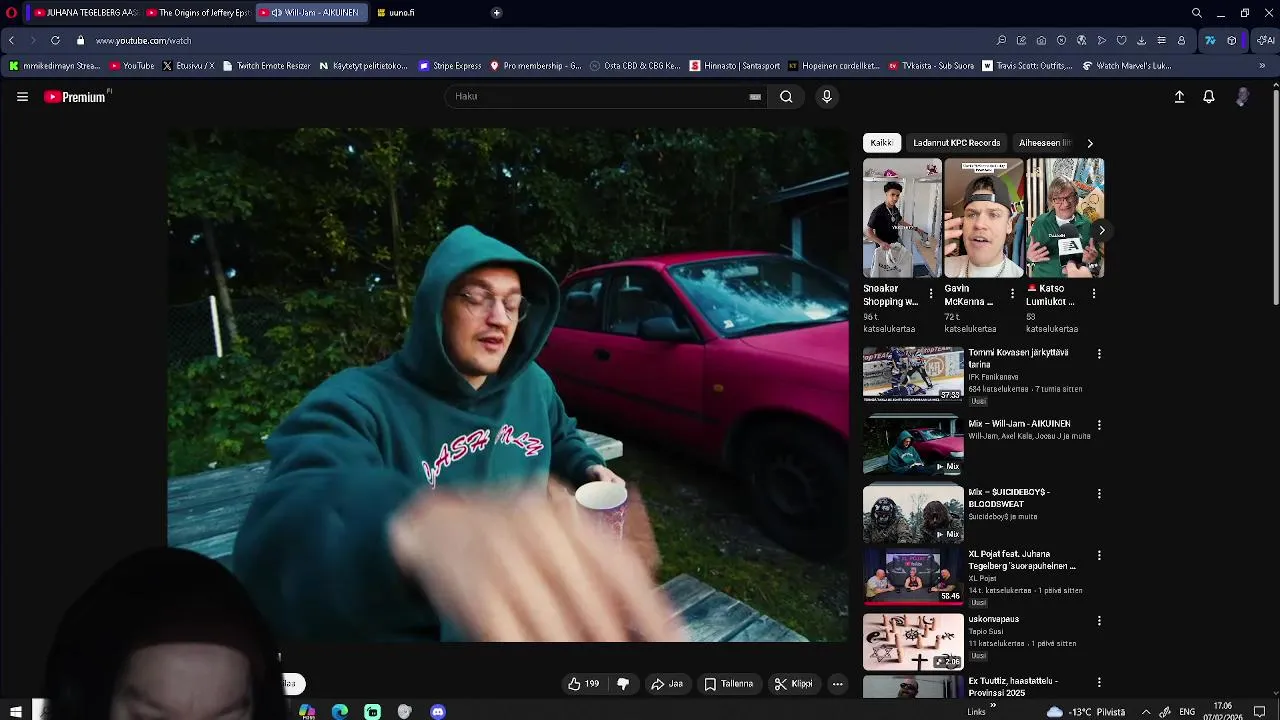Open the Twitch Emote Resizer bookmark

266,66
